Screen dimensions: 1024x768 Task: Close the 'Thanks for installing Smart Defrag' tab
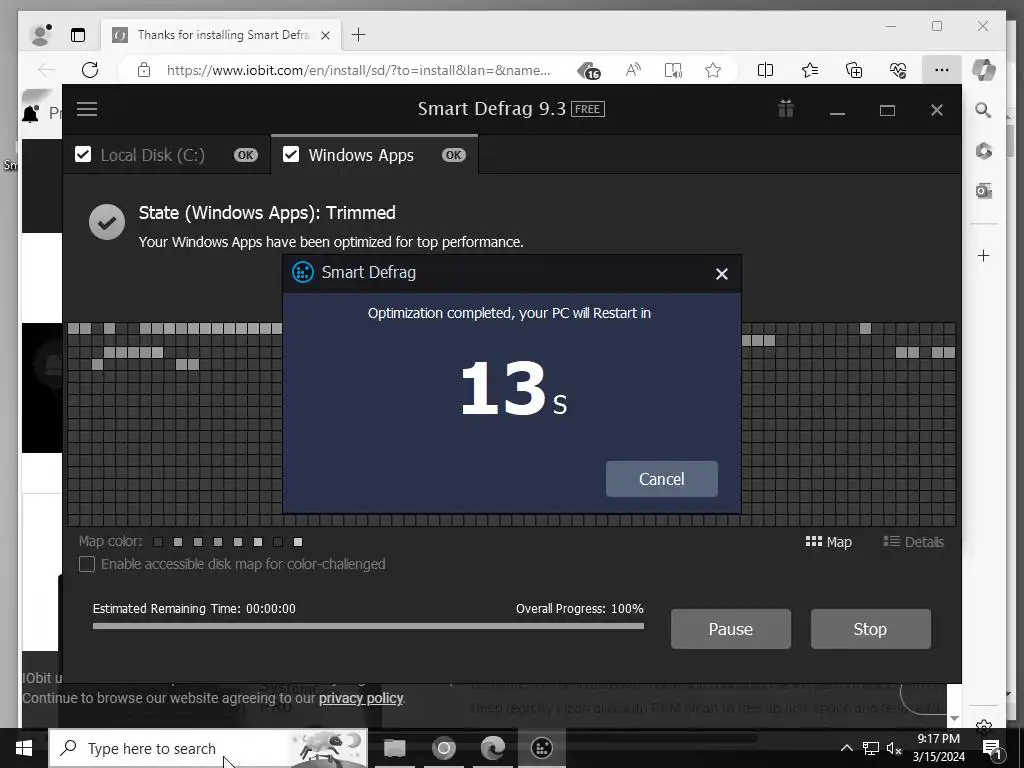[325, 35]
